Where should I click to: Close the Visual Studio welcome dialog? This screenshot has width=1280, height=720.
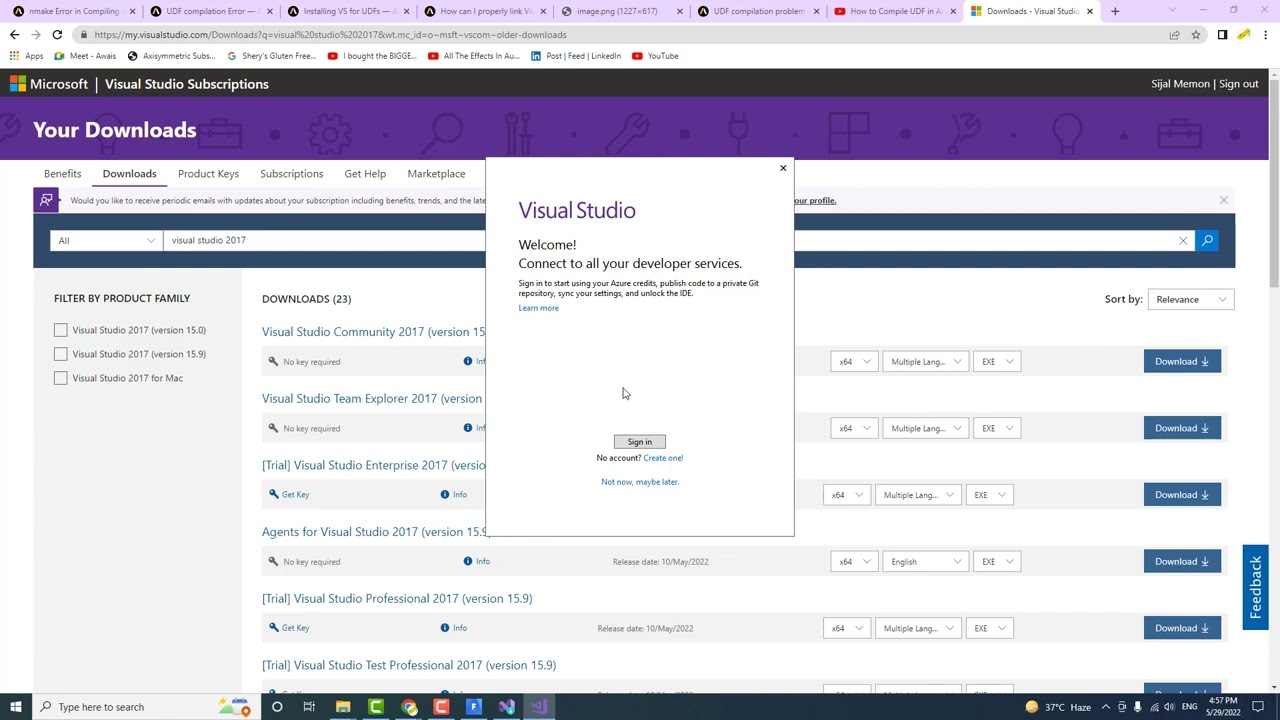click(783, 168)
